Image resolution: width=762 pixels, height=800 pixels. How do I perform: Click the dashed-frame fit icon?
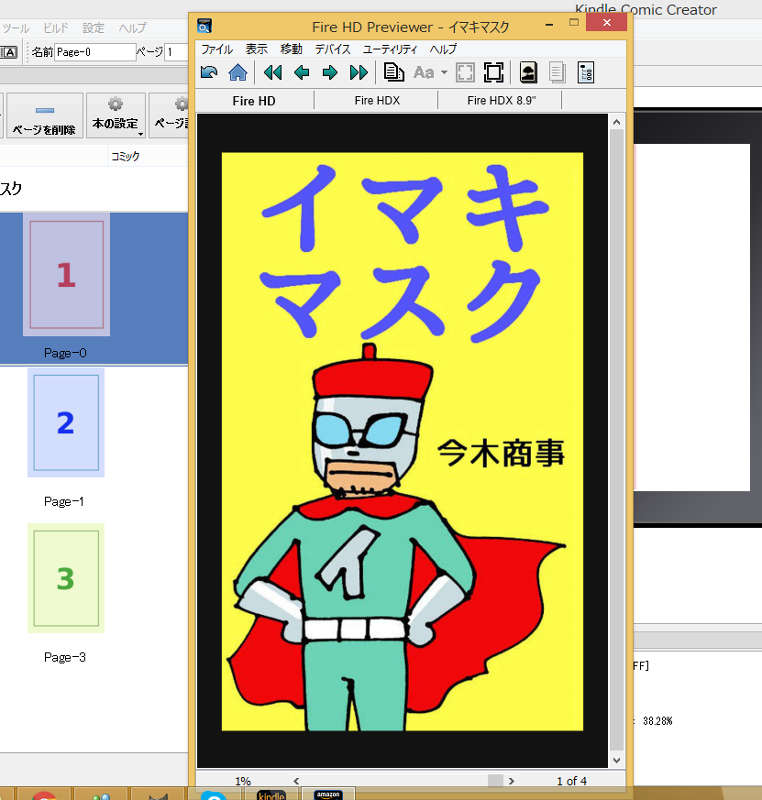click(465, 72)
